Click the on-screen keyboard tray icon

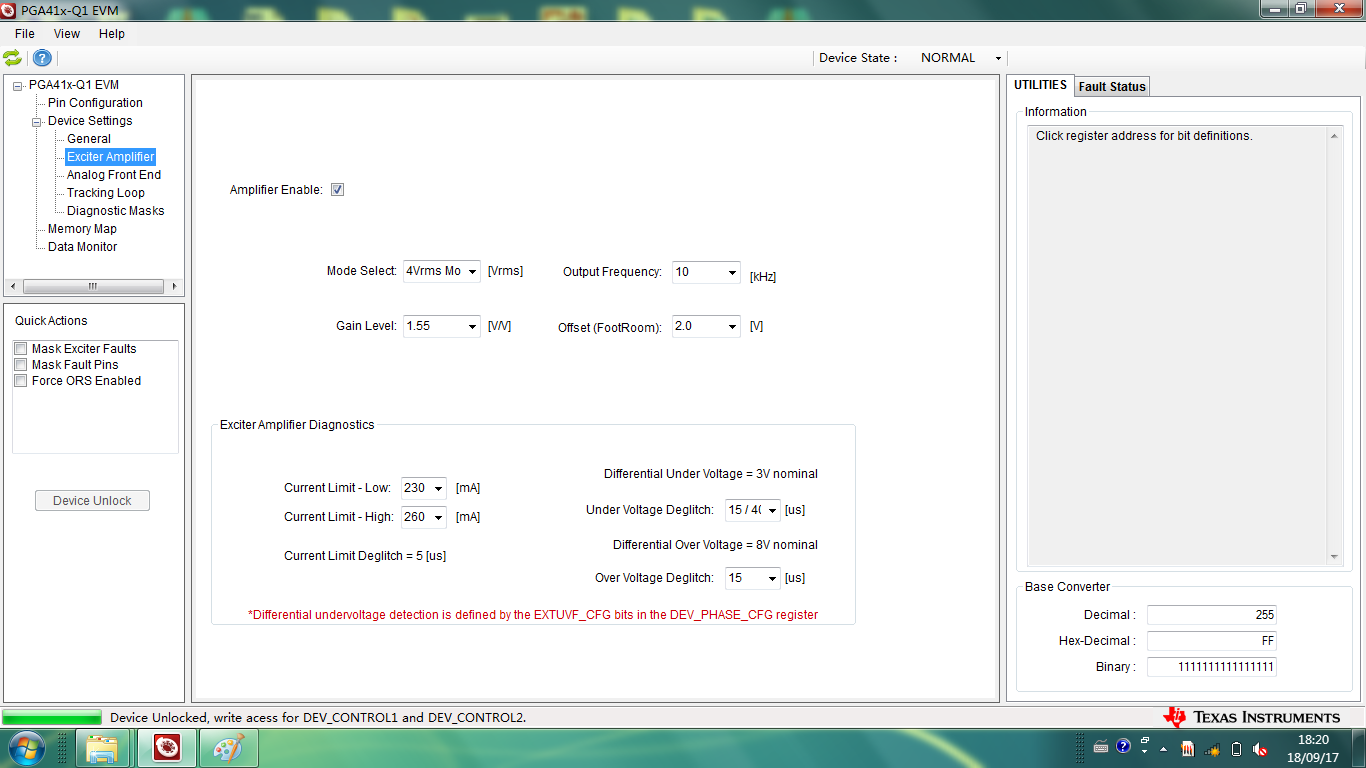(1101, 748)
